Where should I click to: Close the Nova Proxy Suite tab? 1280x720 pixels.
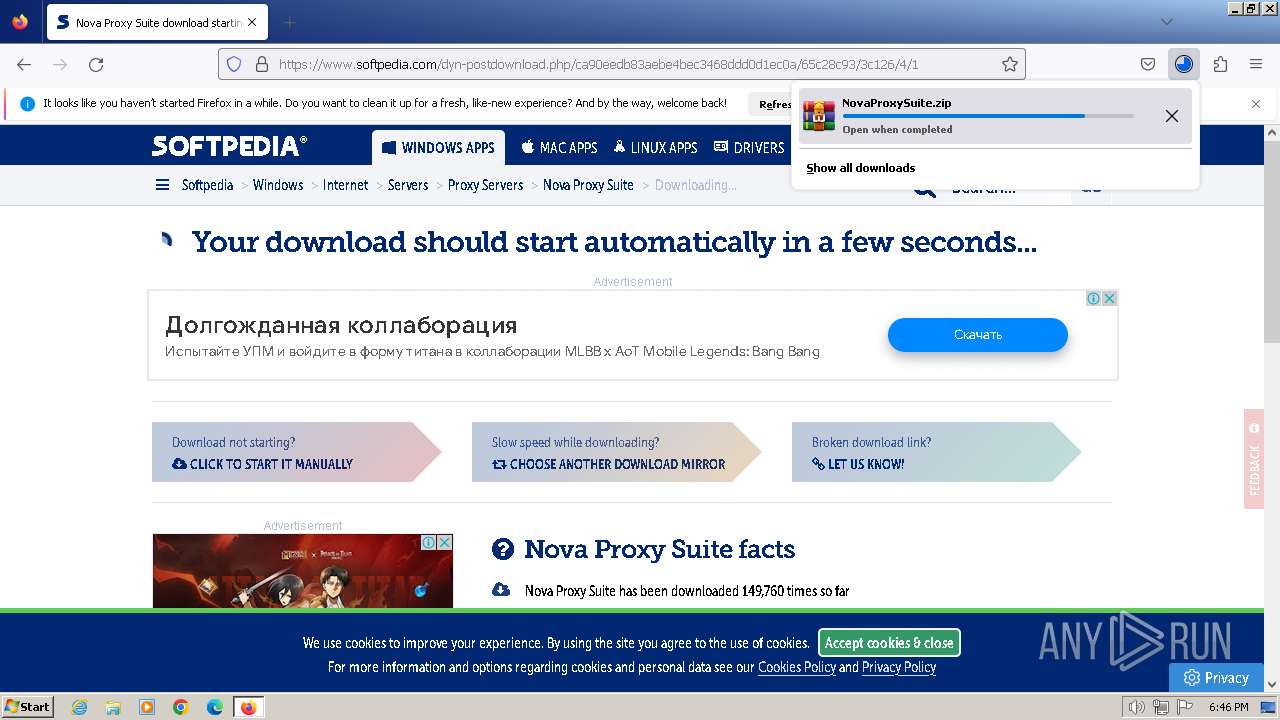[251, 22]
